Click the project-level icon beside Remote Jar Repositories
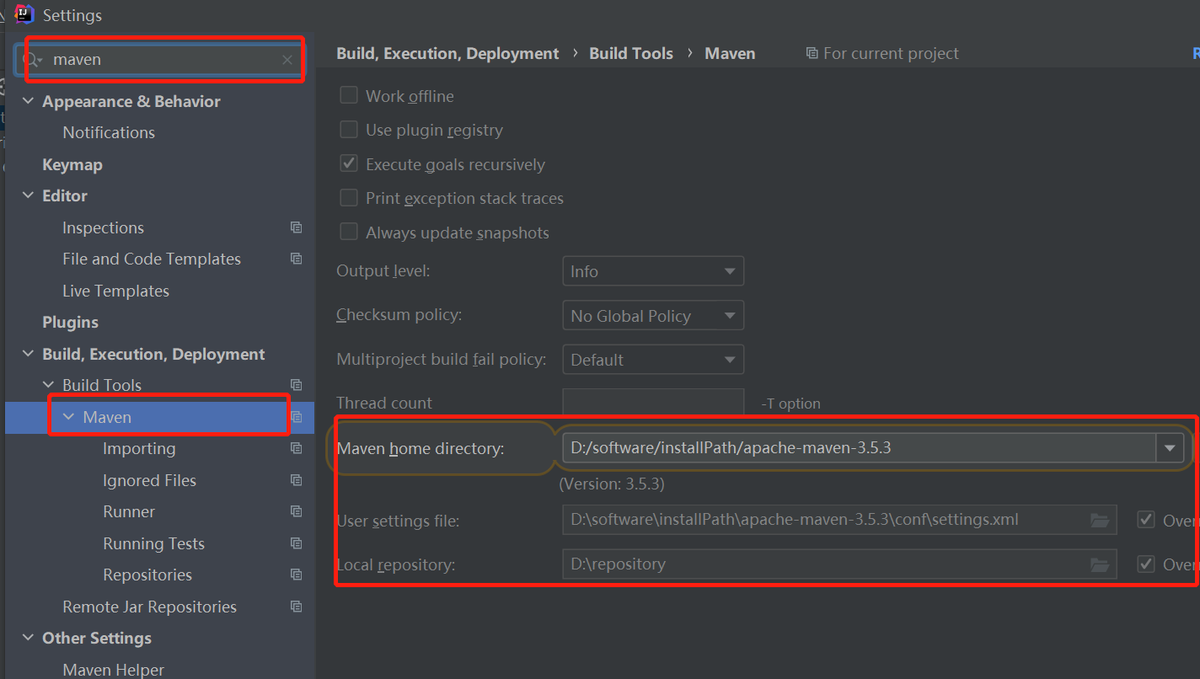The height and width of the screenshot is (679, 1200). point(296,607)
